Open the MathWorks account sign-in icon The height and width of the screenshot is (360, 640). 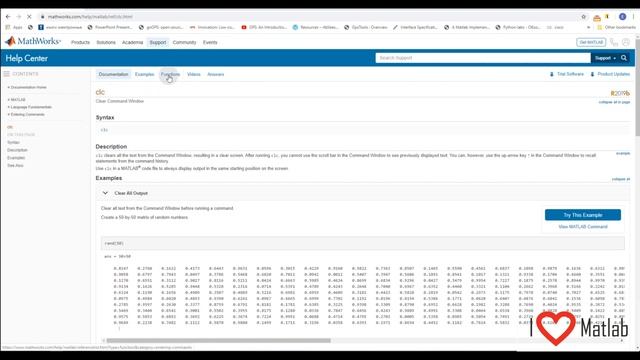626,42
